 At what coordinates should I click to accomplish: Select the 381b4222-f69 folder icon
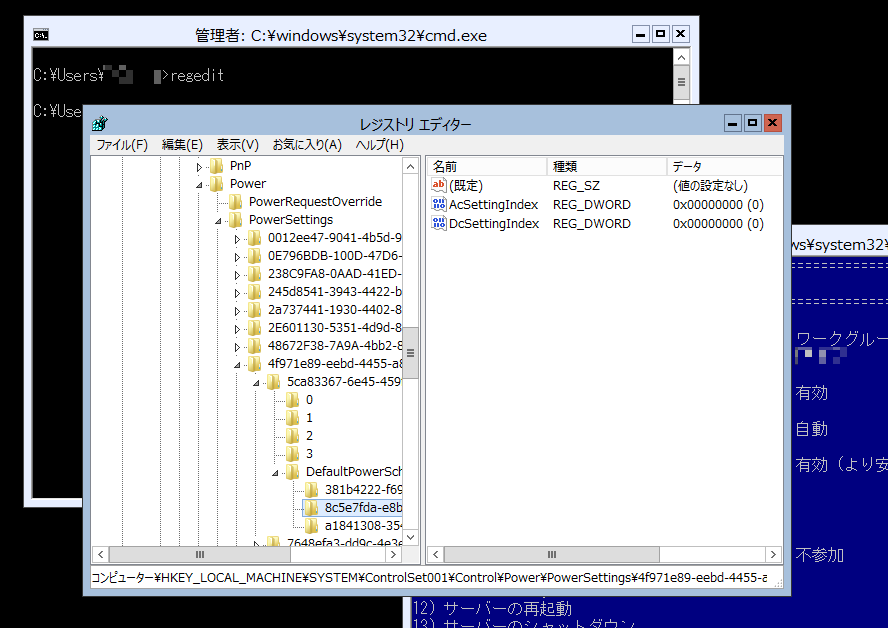(311, 490)
